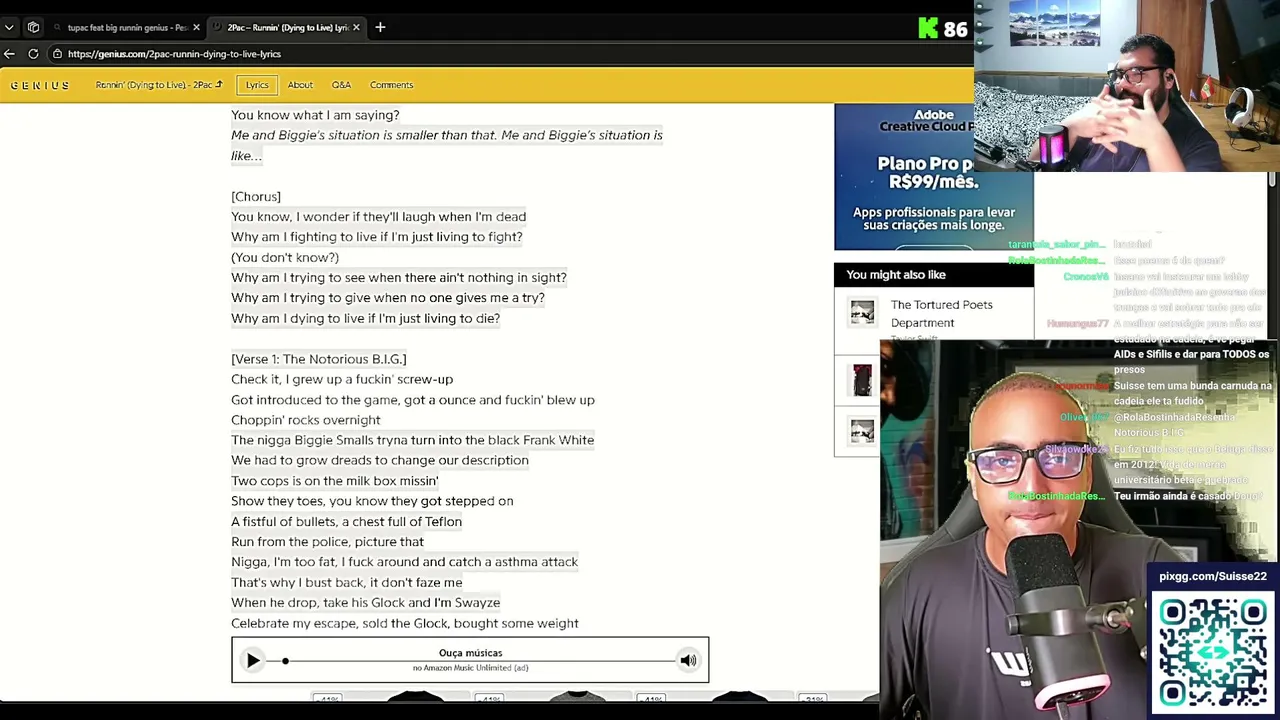Click lyric 'Run from the police, picture that'
The height and width of the screenshot is (720, 1280).
point(328,542)
